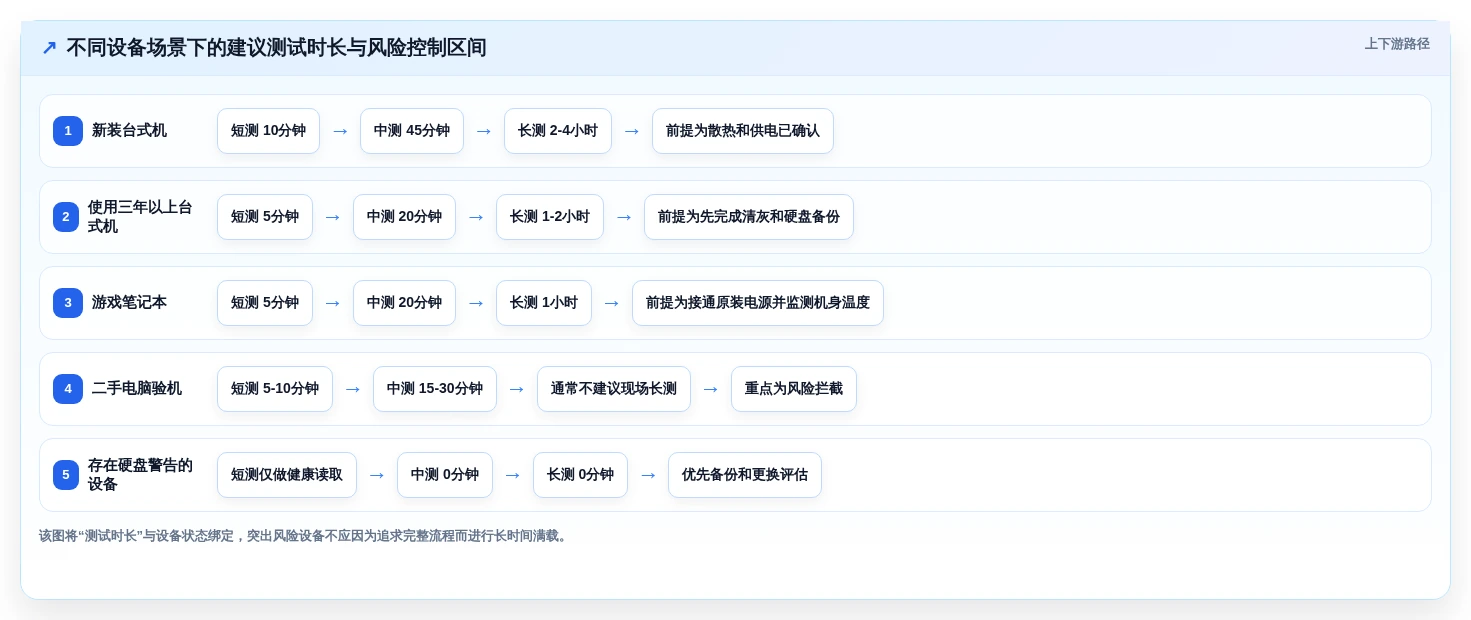Click the 存在硬盘警告的设备 row label
Image resolution: width=1471 pixels, height=620 pixels.
point(140,475)
